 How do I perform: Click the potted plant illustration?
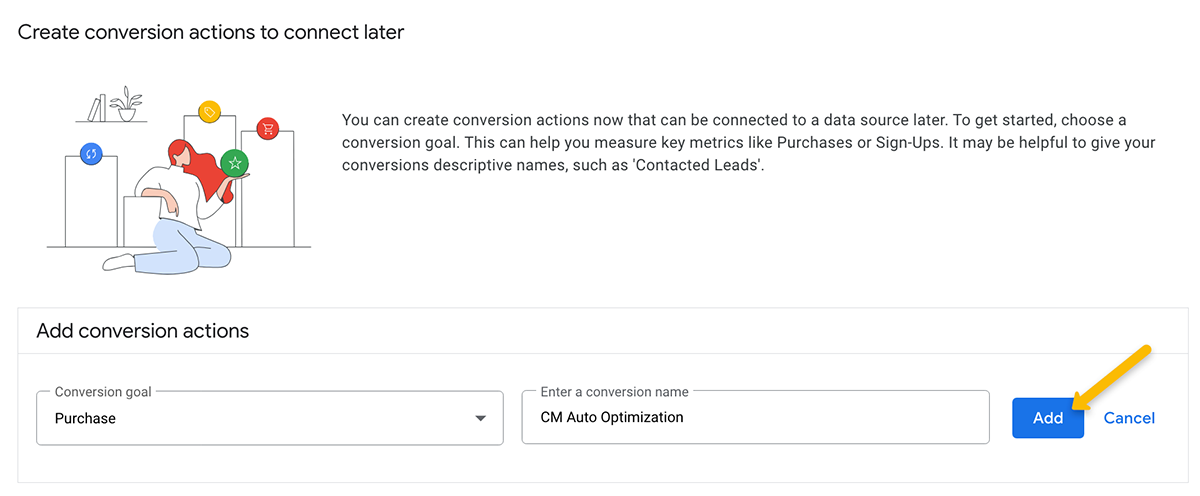click(126, 104)
